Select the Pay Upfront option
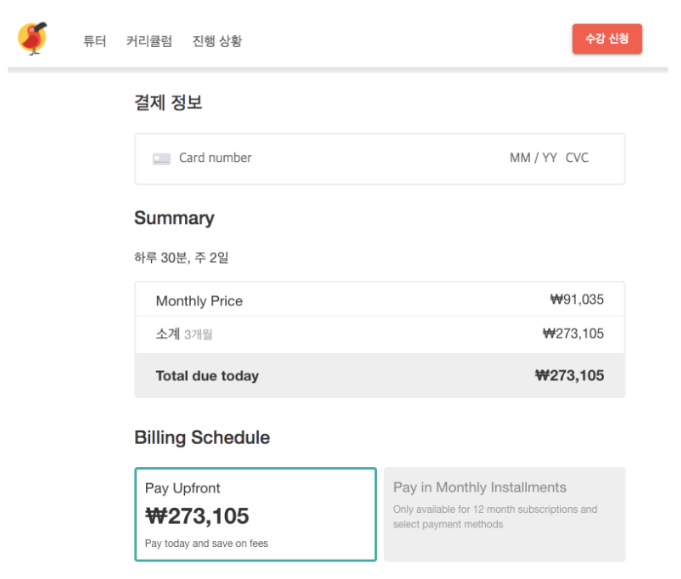 pos(255,514)
